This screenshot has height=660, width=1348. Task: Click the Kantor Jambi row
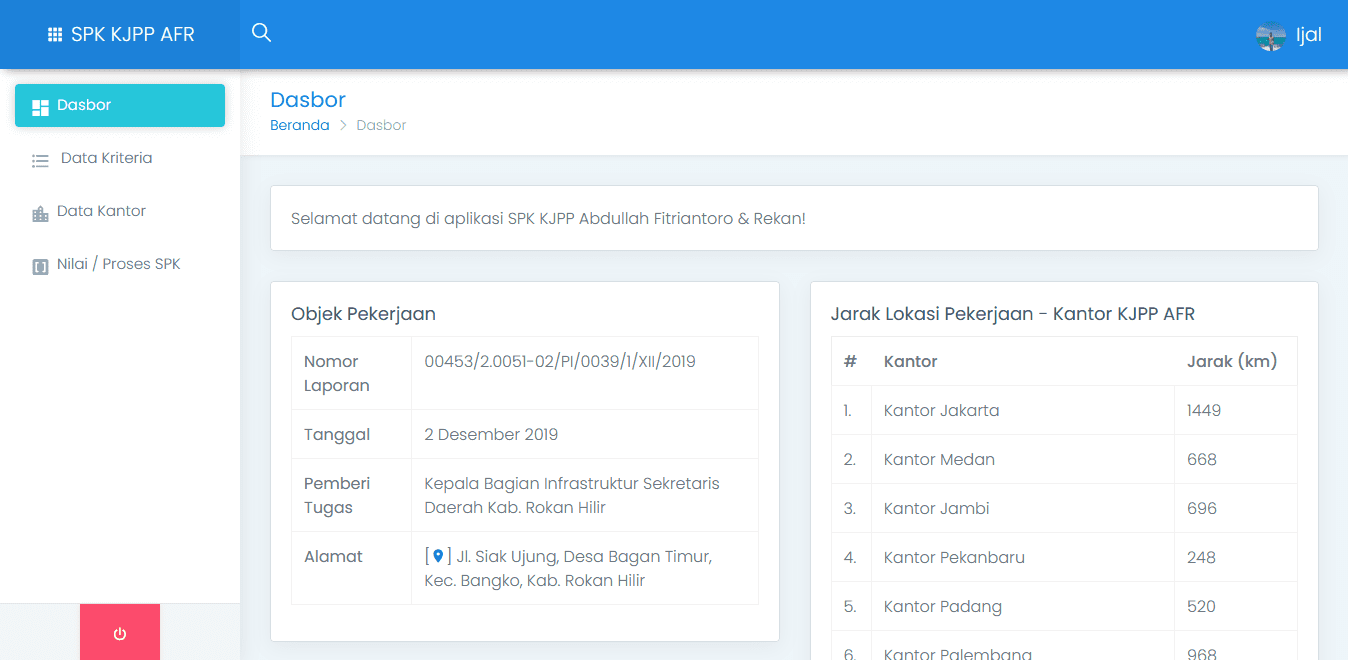(1064, 508)
